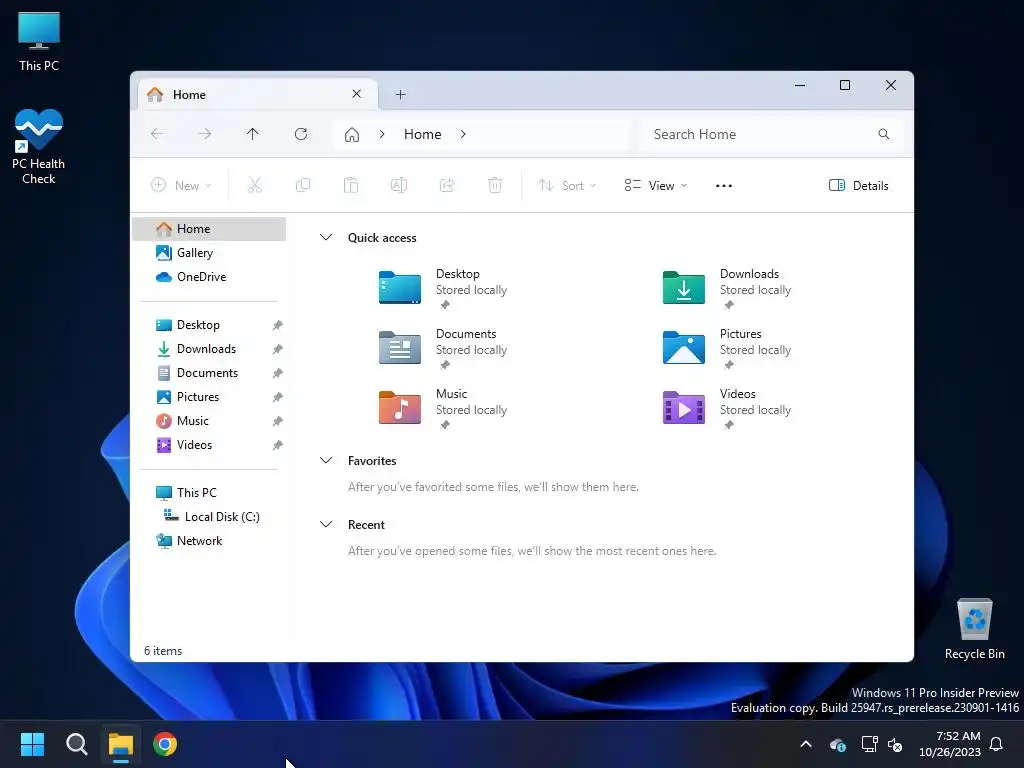1024x768 pixels.
Task: Select This PC desktop icon
Action: 39,41
